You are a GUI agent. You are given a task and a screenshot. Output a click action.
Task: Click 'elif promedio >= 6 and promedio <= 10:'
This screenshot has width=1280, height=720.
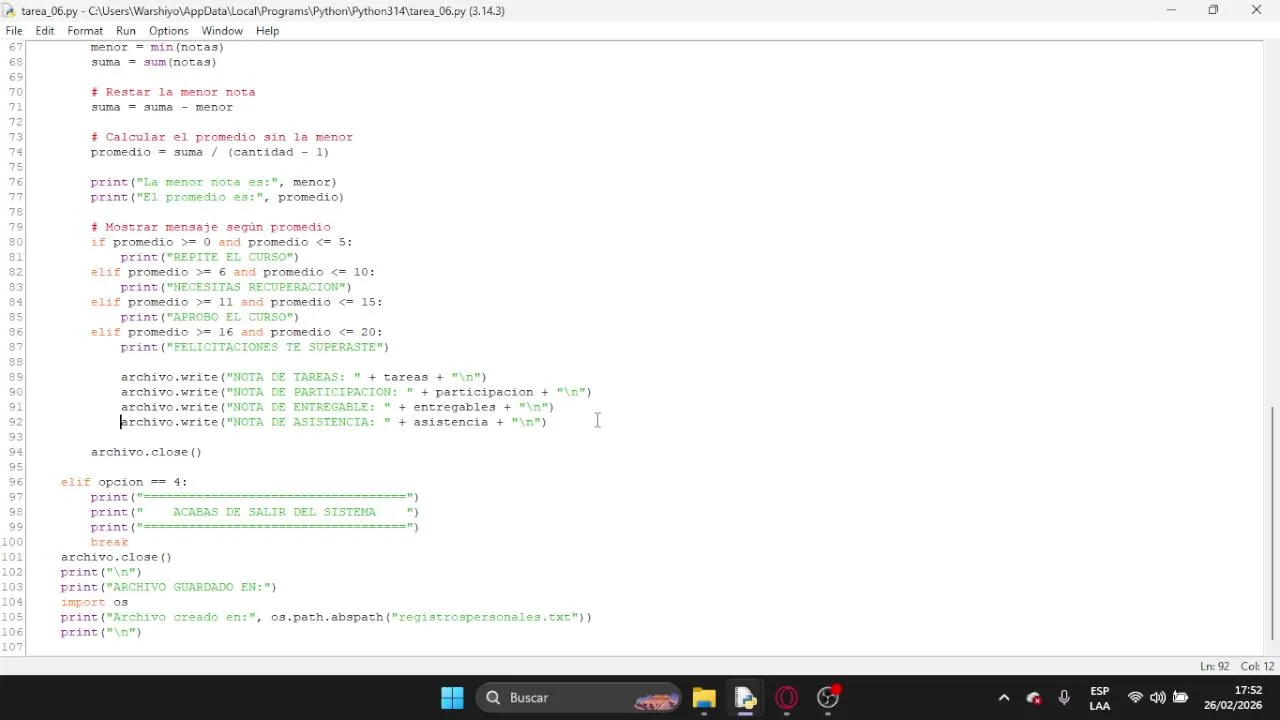coord(233,272)
